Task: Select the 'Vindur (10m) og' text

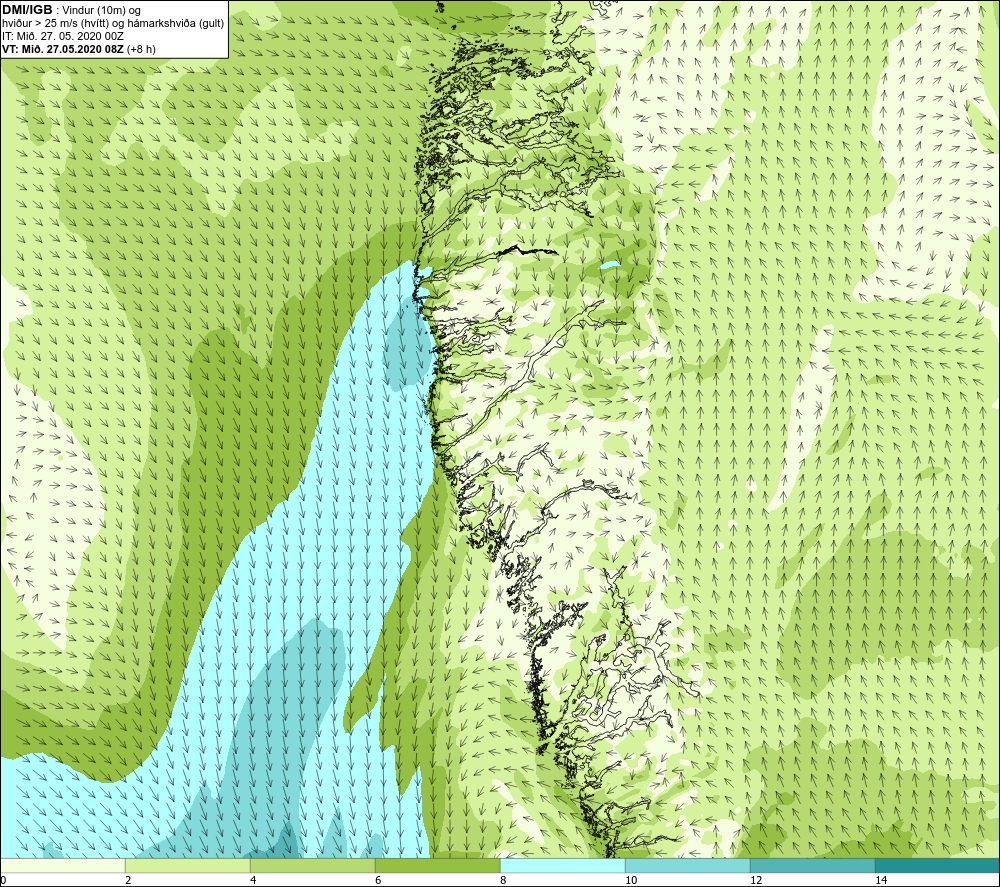Action: click(x=101, y=11)
